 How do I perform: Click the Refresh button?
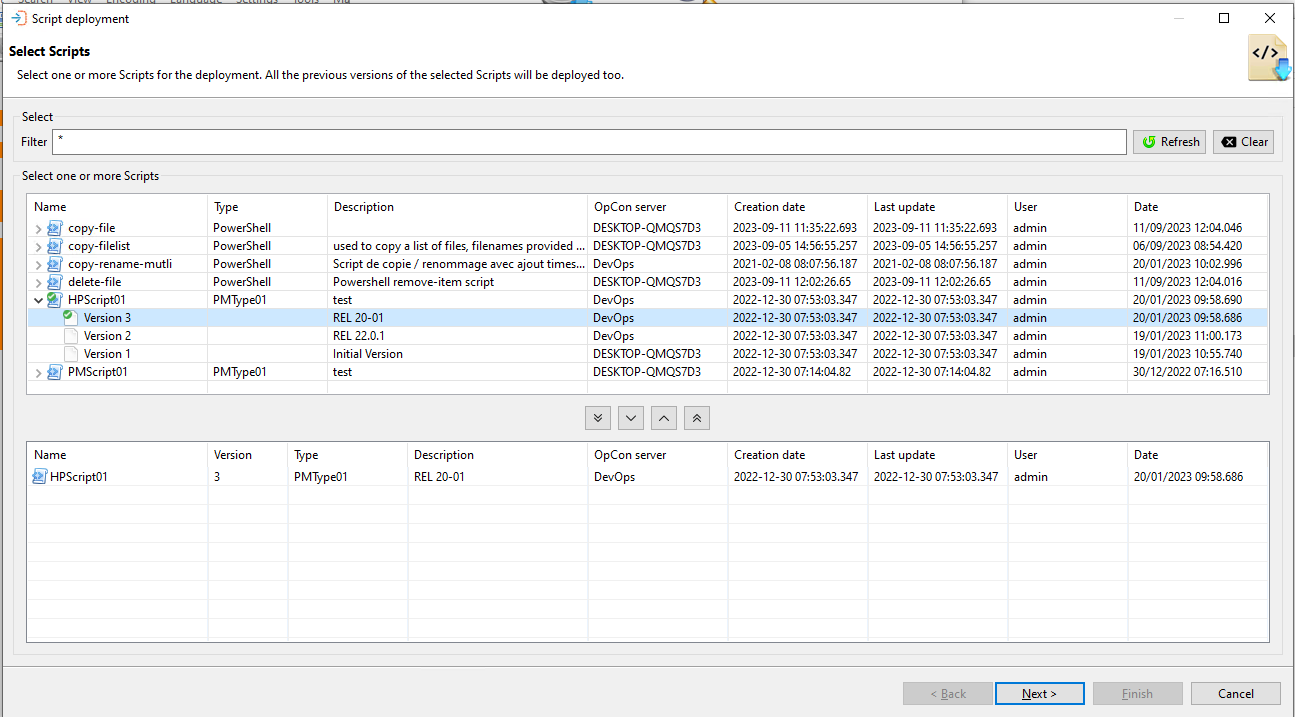coord(1170,142)
